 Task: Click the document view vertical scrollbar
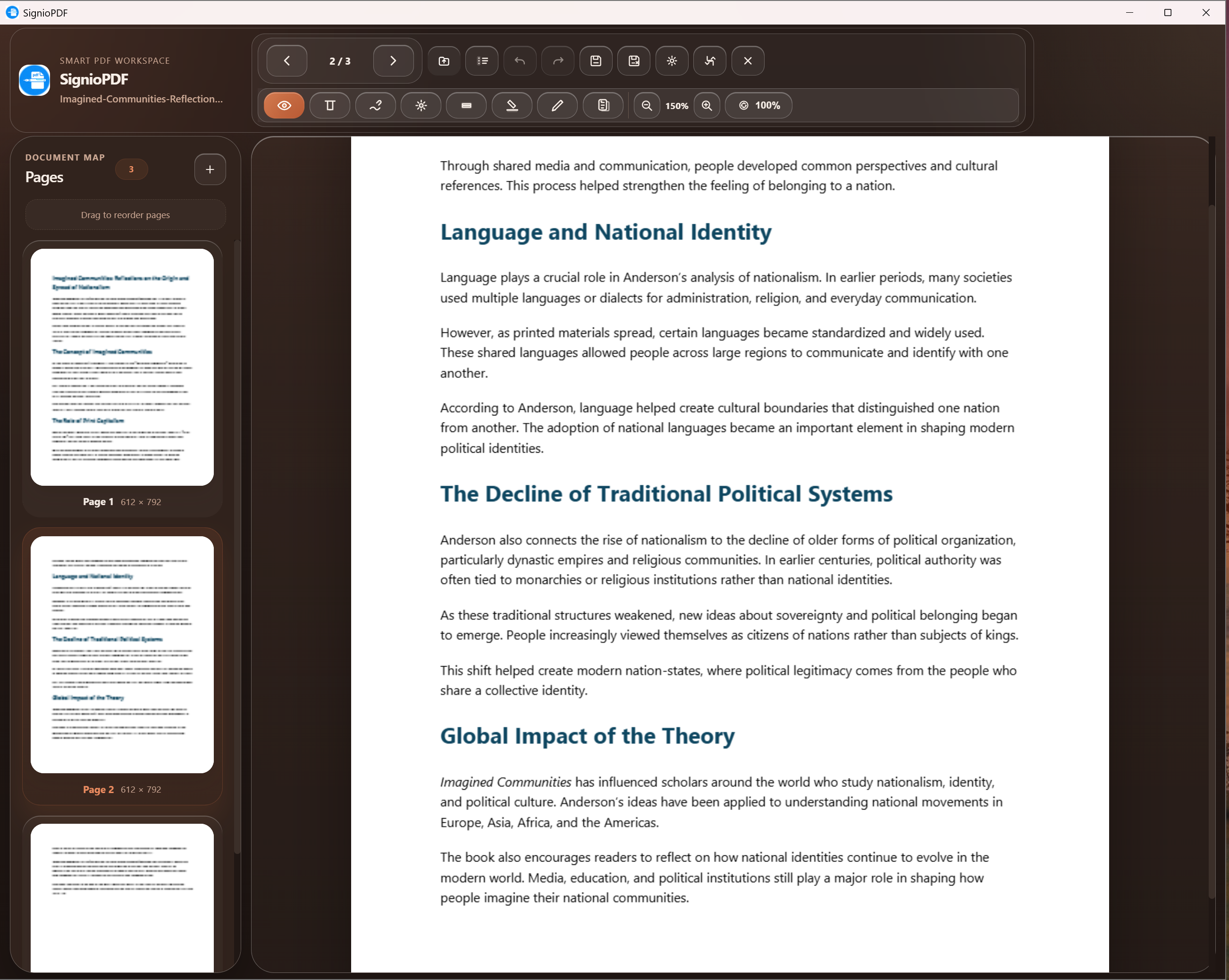1212,553
